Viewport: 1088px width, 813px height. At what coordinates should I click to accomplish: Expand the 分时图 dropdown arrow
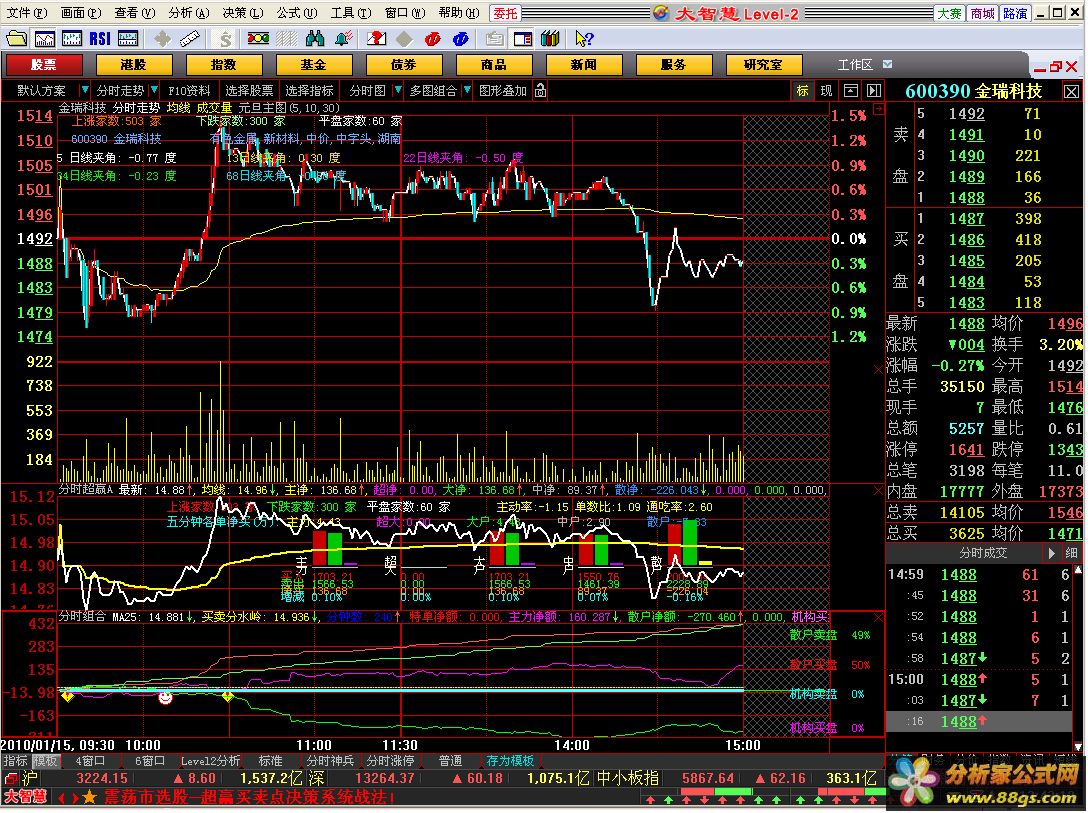coord(398,90)
